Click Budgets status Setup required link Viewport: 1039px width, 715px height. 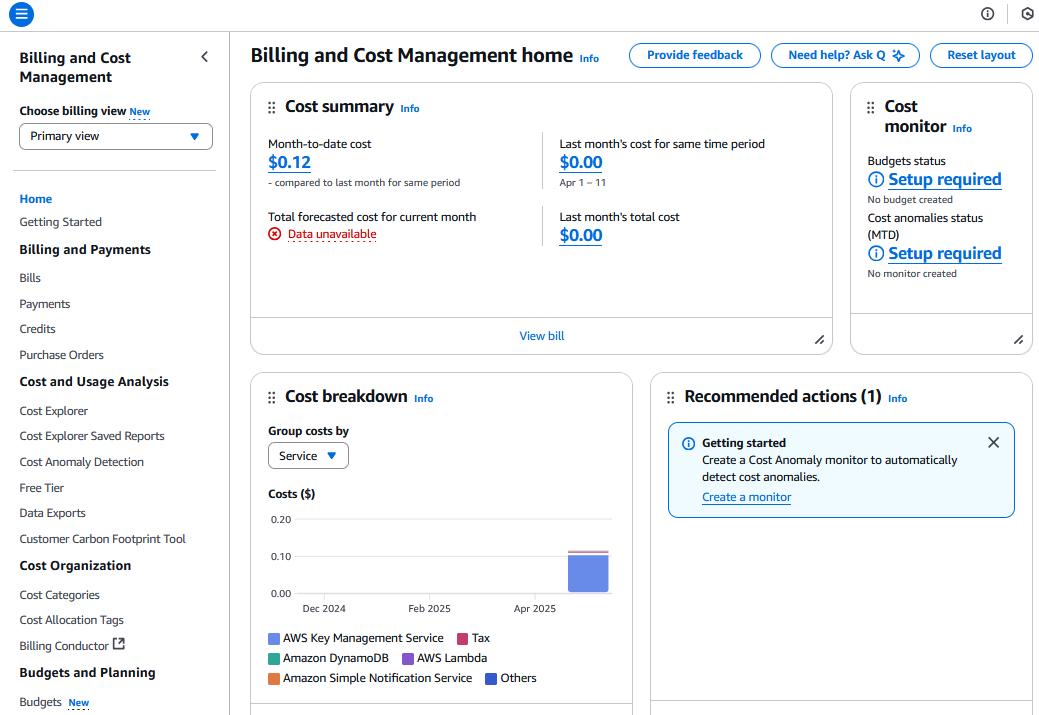pyautogui.click(x=944, y=180)
